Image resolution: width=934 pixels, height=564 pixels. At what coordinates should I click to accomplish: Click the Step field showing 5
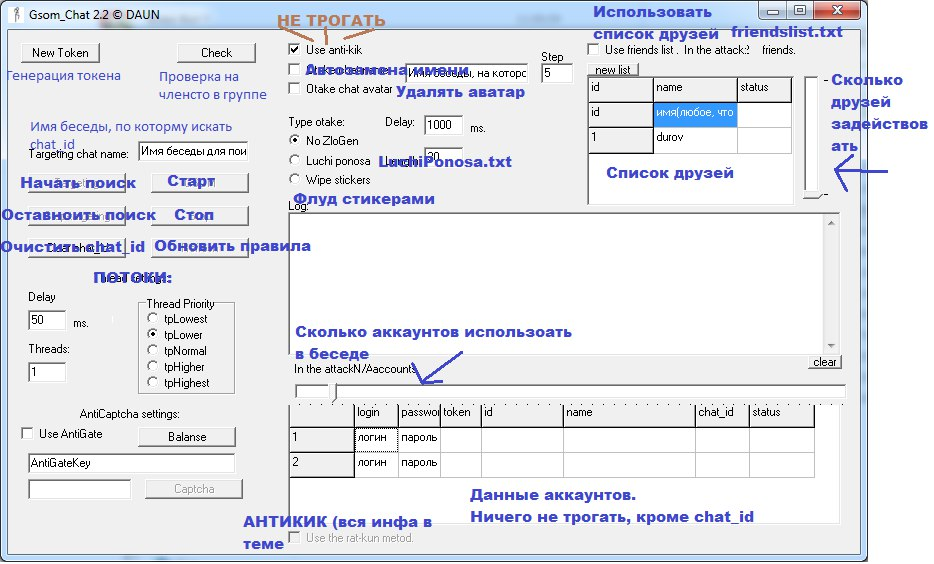pyautogui.click(x=557, y=73)
